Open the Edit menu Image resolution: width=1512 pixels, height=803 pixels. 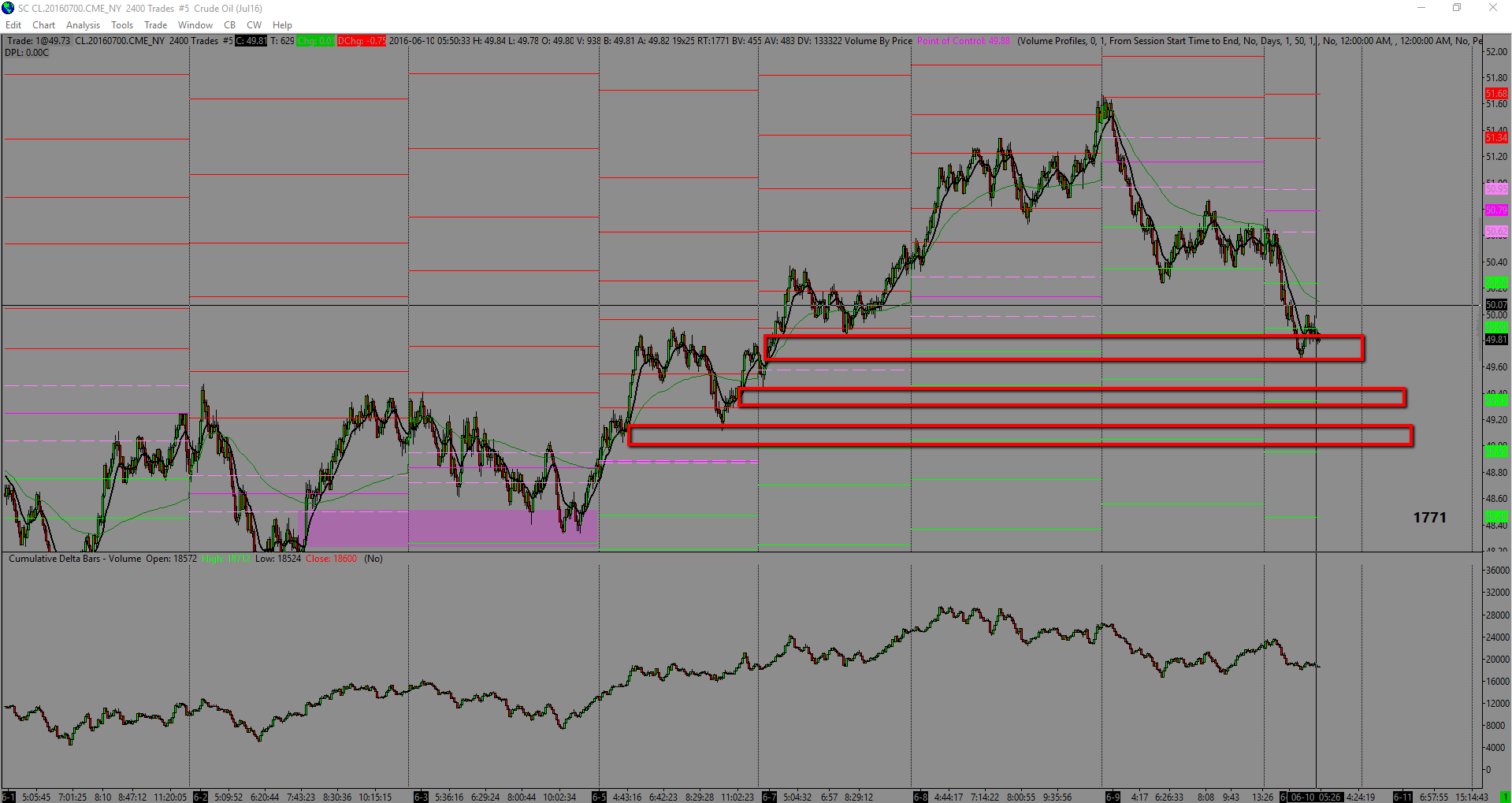click(x=13, y=25)
